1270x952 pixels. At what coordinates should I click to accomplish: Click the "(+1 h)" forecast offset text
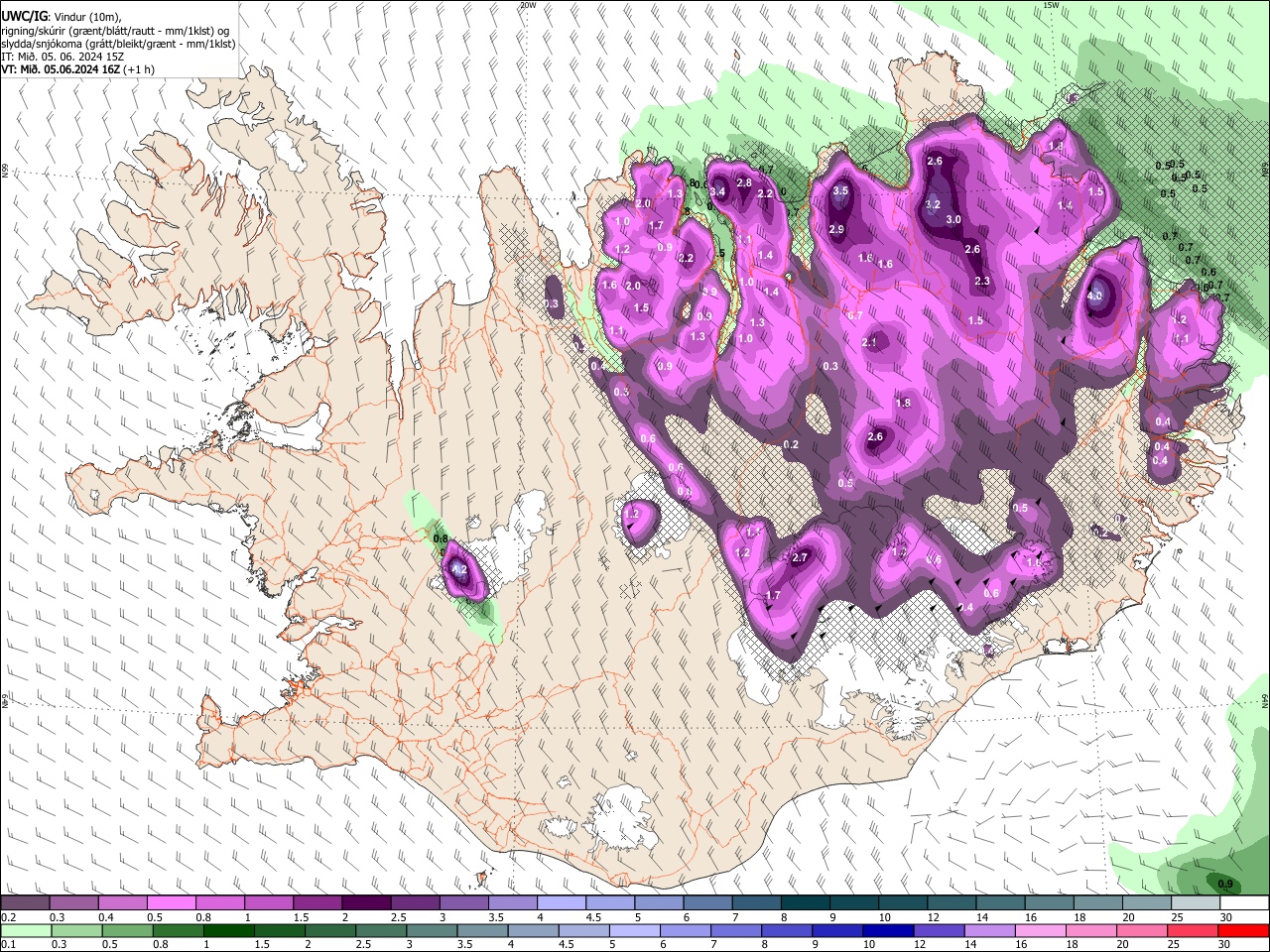pyautogui.click(x=139, y=69)
